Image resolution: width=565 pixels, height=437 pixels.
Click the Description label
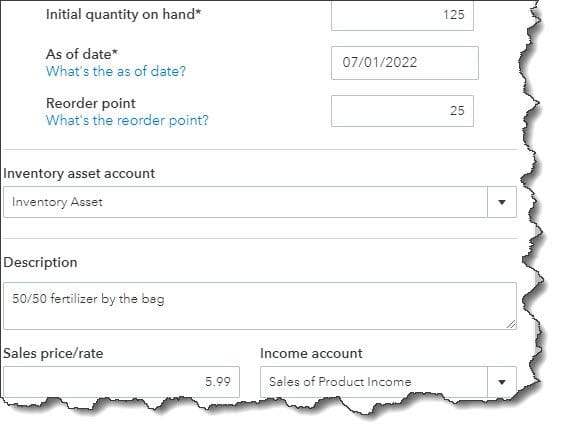40,263
